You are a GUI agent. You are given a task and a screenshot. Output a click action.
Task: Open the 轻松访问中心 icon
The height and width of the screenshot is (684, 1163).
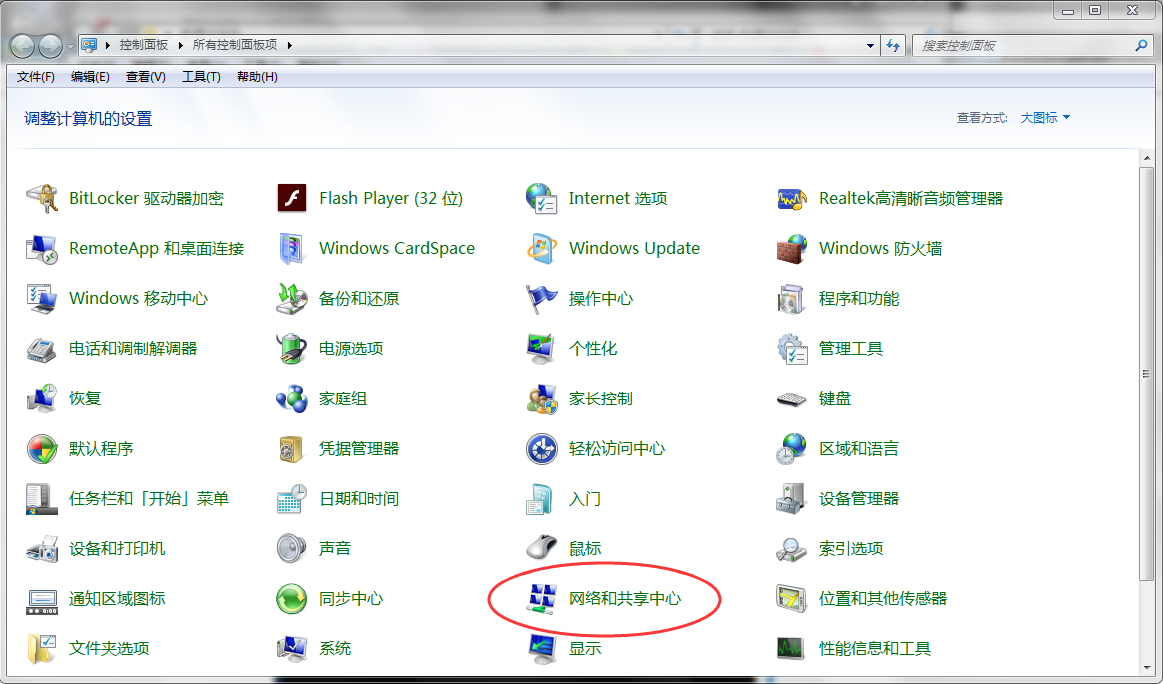point(541,449)
